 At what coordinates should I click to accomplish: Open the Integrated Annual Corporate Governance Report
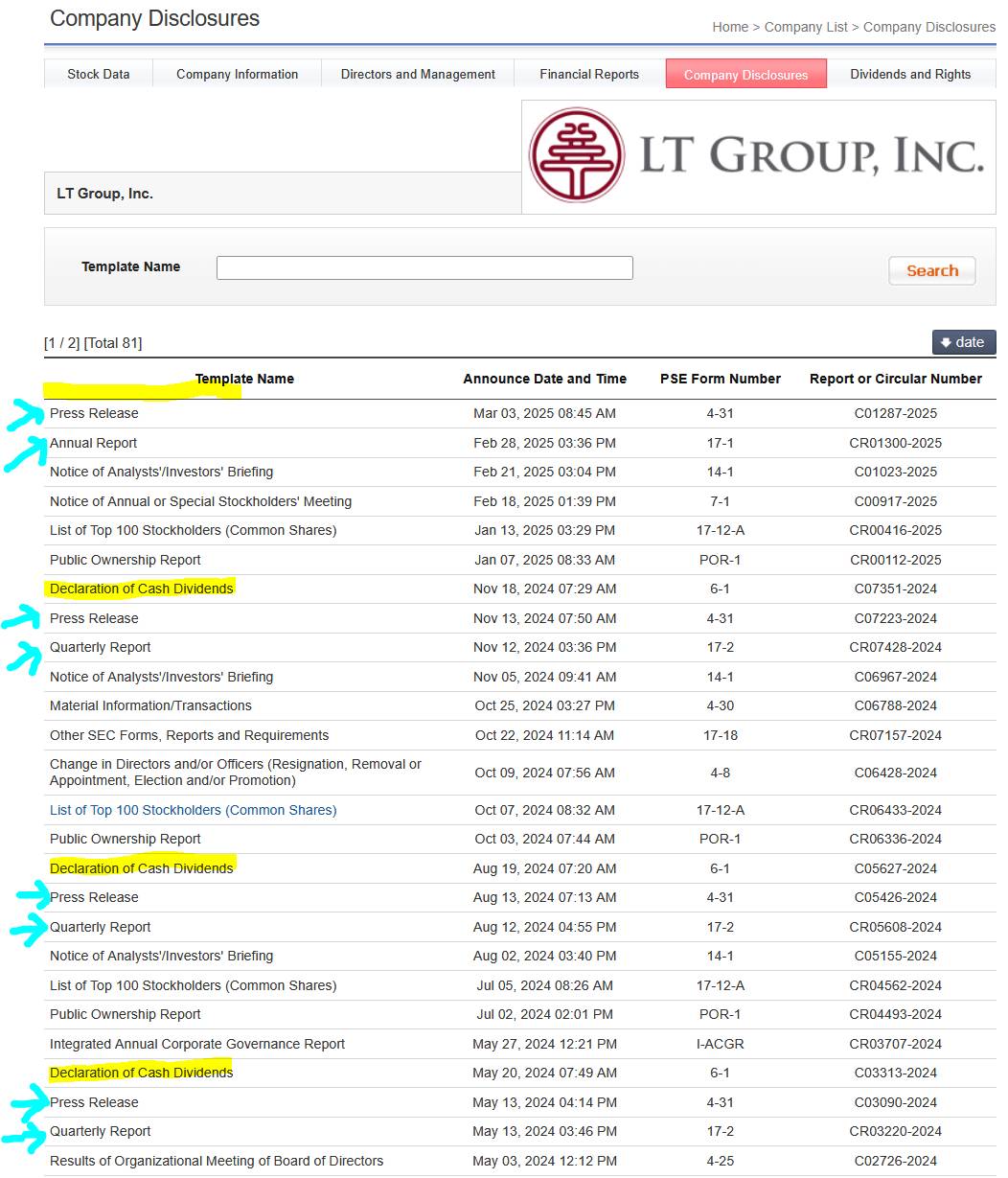point(196,1044)
